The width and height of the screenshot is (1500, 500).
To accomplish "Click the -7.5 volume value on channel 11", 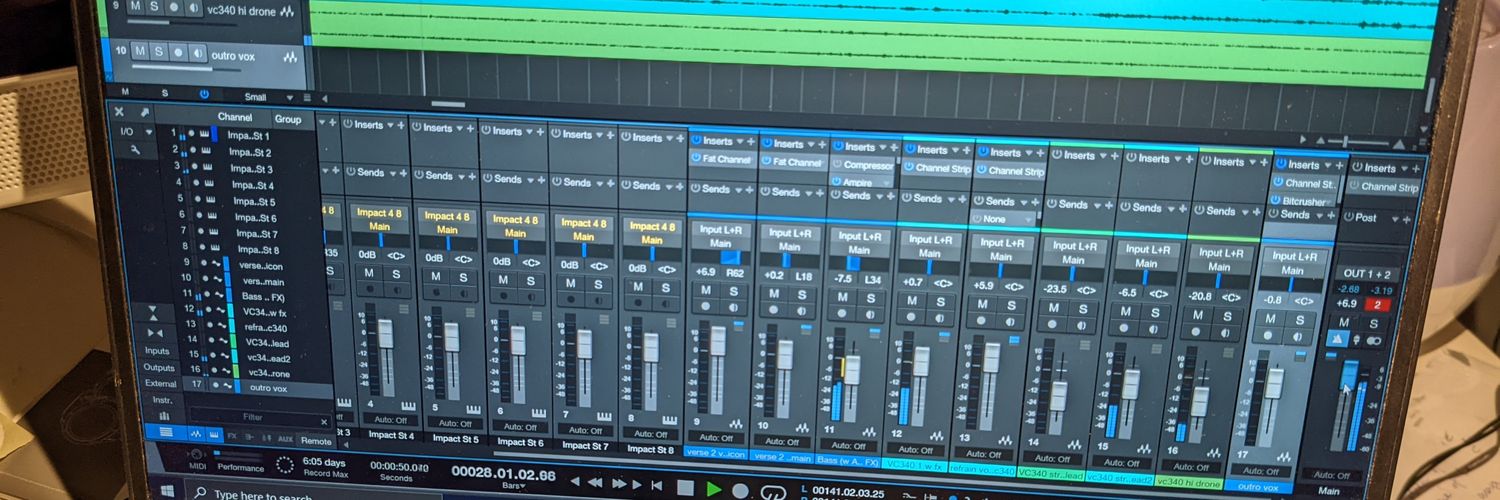I will coord(844,279).
